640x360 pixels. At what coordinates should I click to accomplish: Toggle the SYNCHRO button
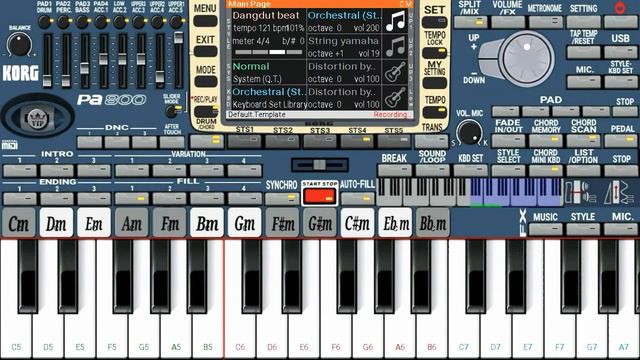click(x=282, y=199)
